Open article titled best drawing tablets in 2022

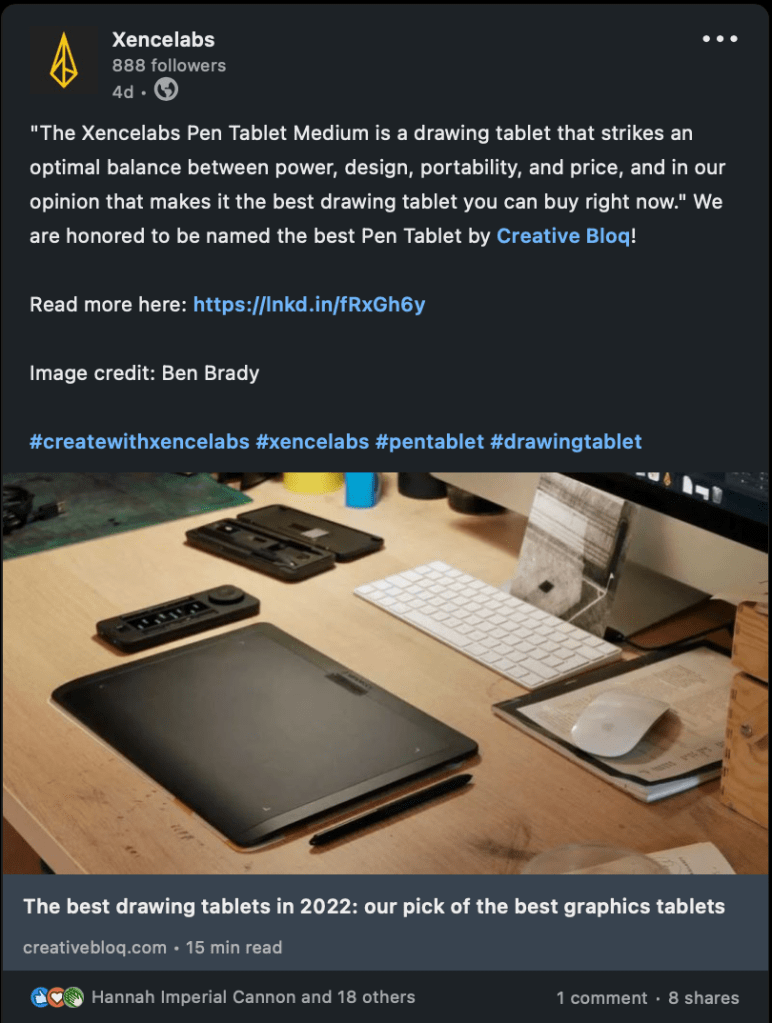(374, 906)
